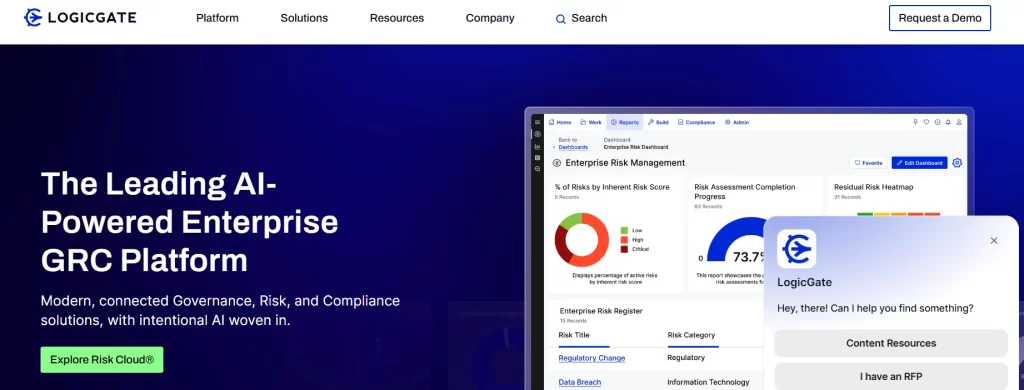Click the notification bell icon in dashboard
The width and height of the screenshot is (1024, 390).
(x=948, y=122)
